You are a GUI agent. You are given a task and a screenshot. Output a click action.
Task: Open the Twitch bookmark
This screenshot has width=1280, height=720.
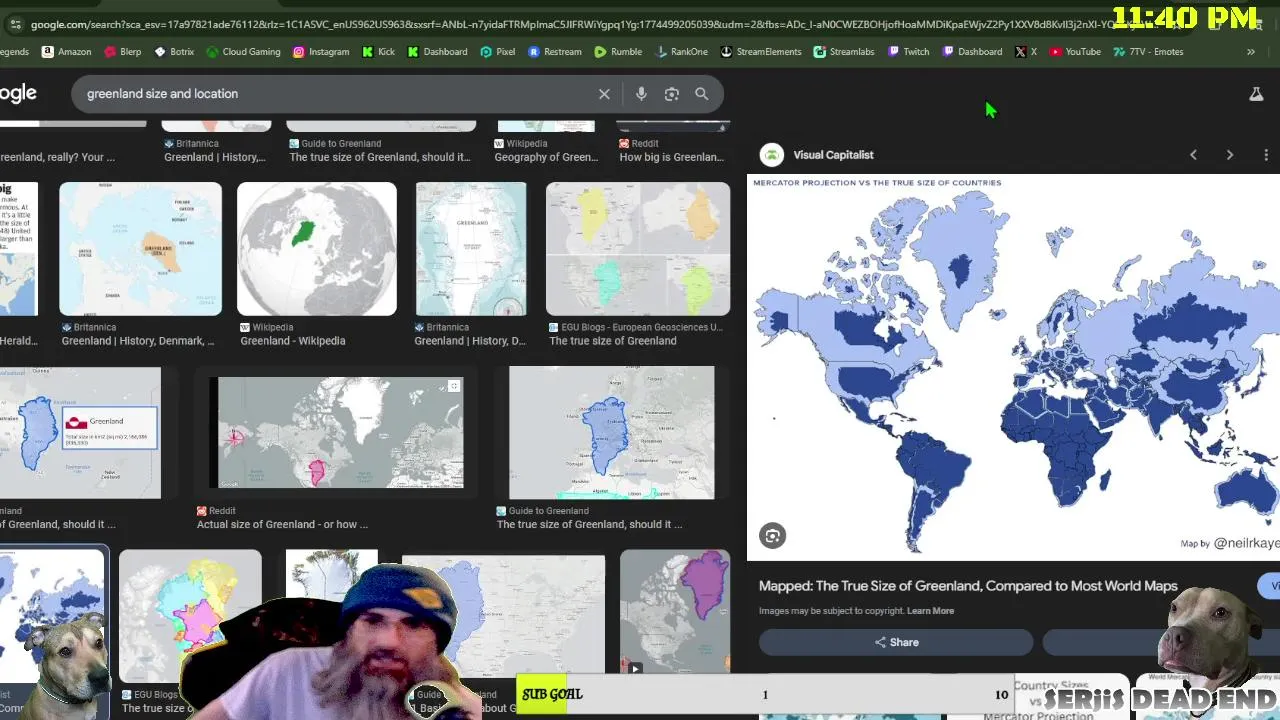[908, 52]
